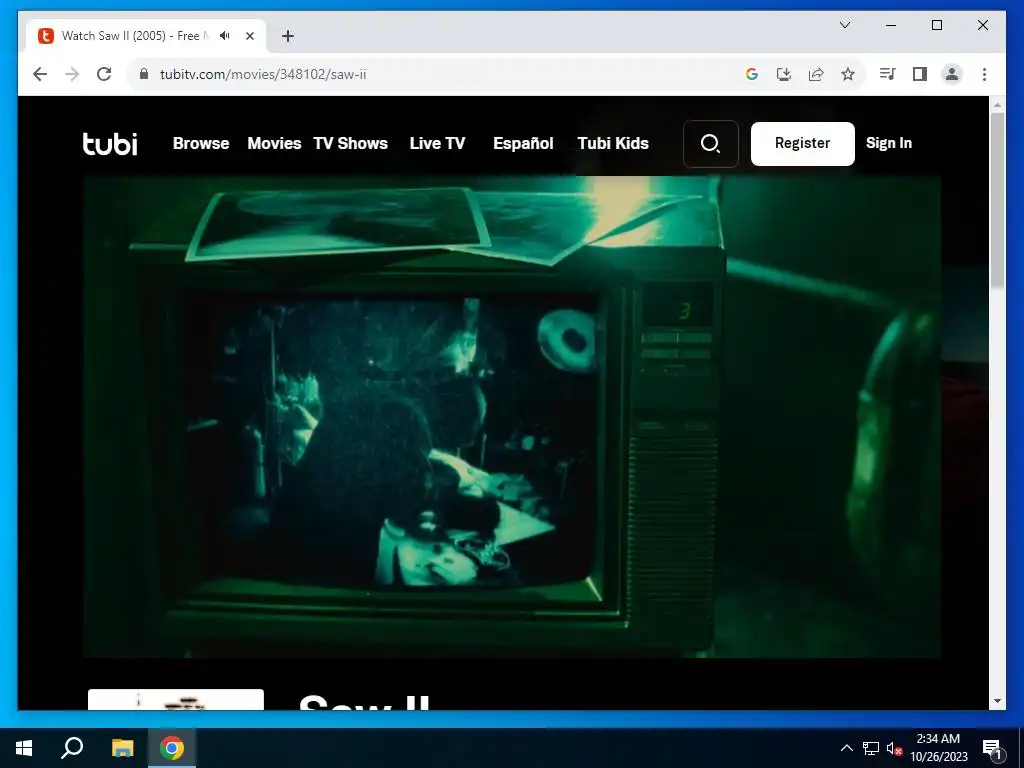Click the Saw II poster thumbnail
This screenshot has height=768, width=1024.
pos(176,699)
